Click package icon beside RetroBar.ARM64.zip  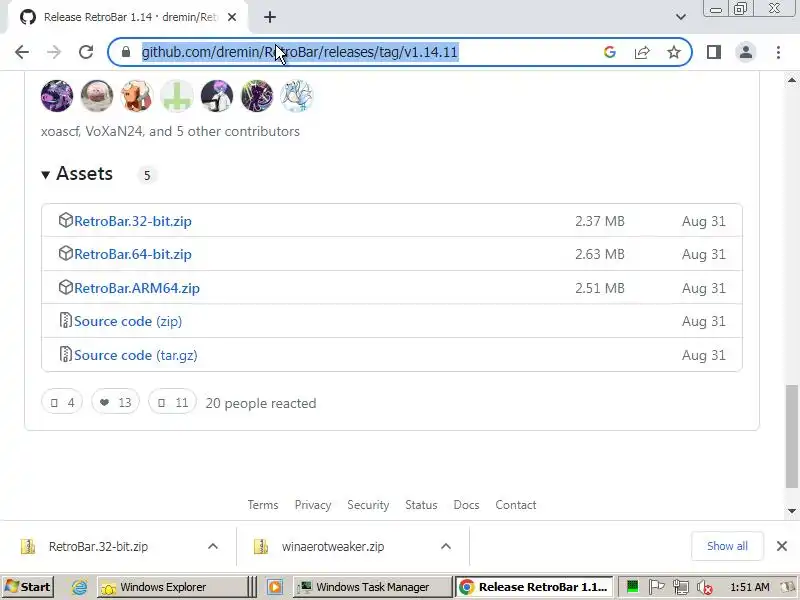tap(66, 287)
